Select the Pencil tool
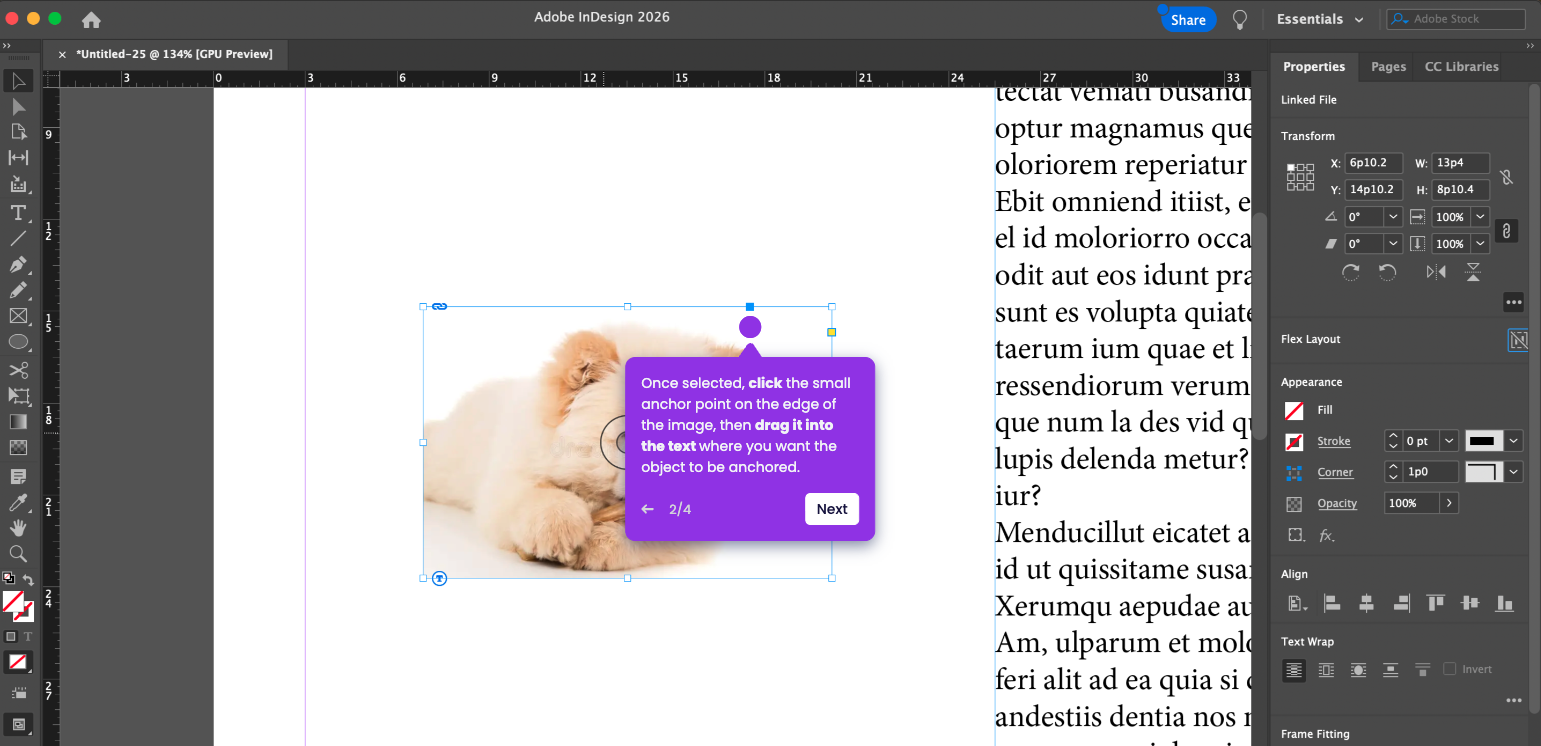This screenshot has width=1541, height=746. pyautogui.click(x=18, y=290)
